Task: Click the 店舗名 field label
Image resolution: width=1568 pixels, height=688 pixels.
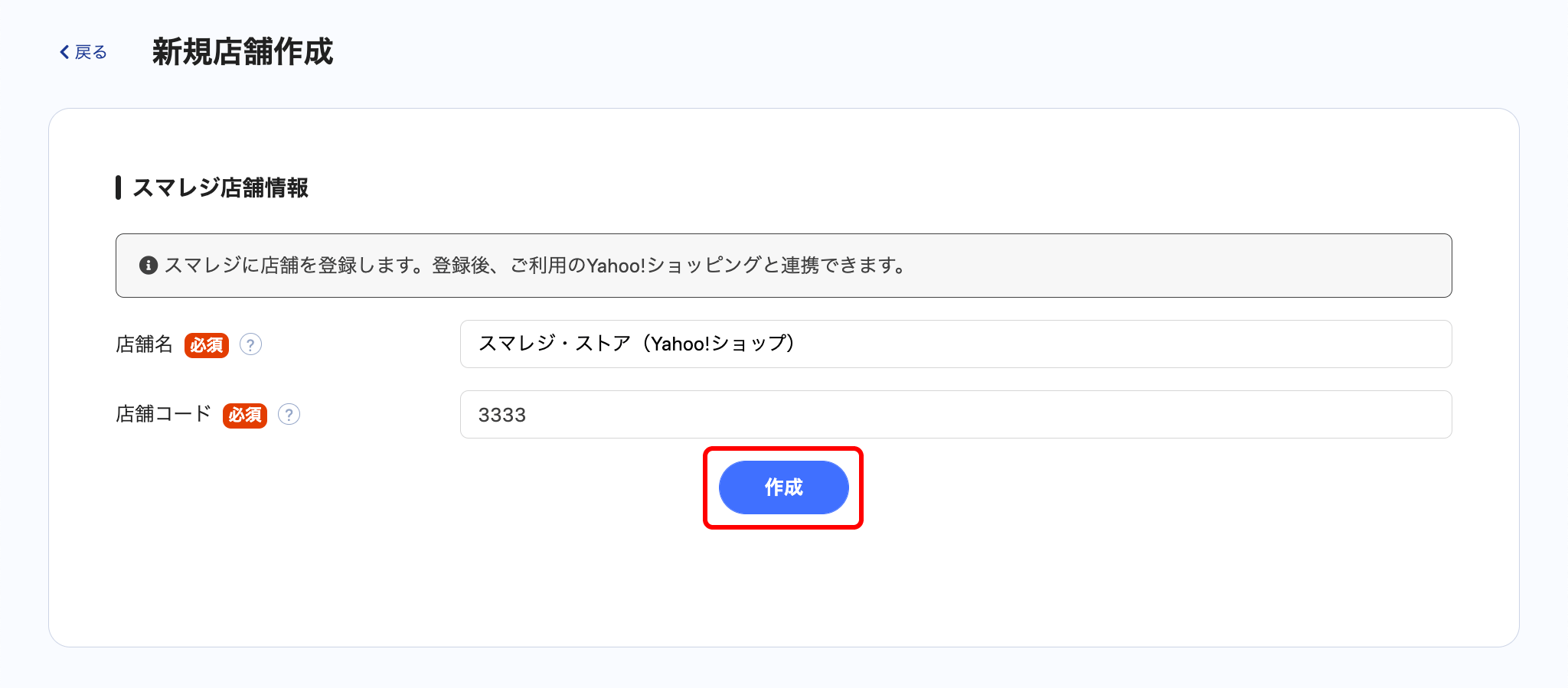Action: point(145,344)
